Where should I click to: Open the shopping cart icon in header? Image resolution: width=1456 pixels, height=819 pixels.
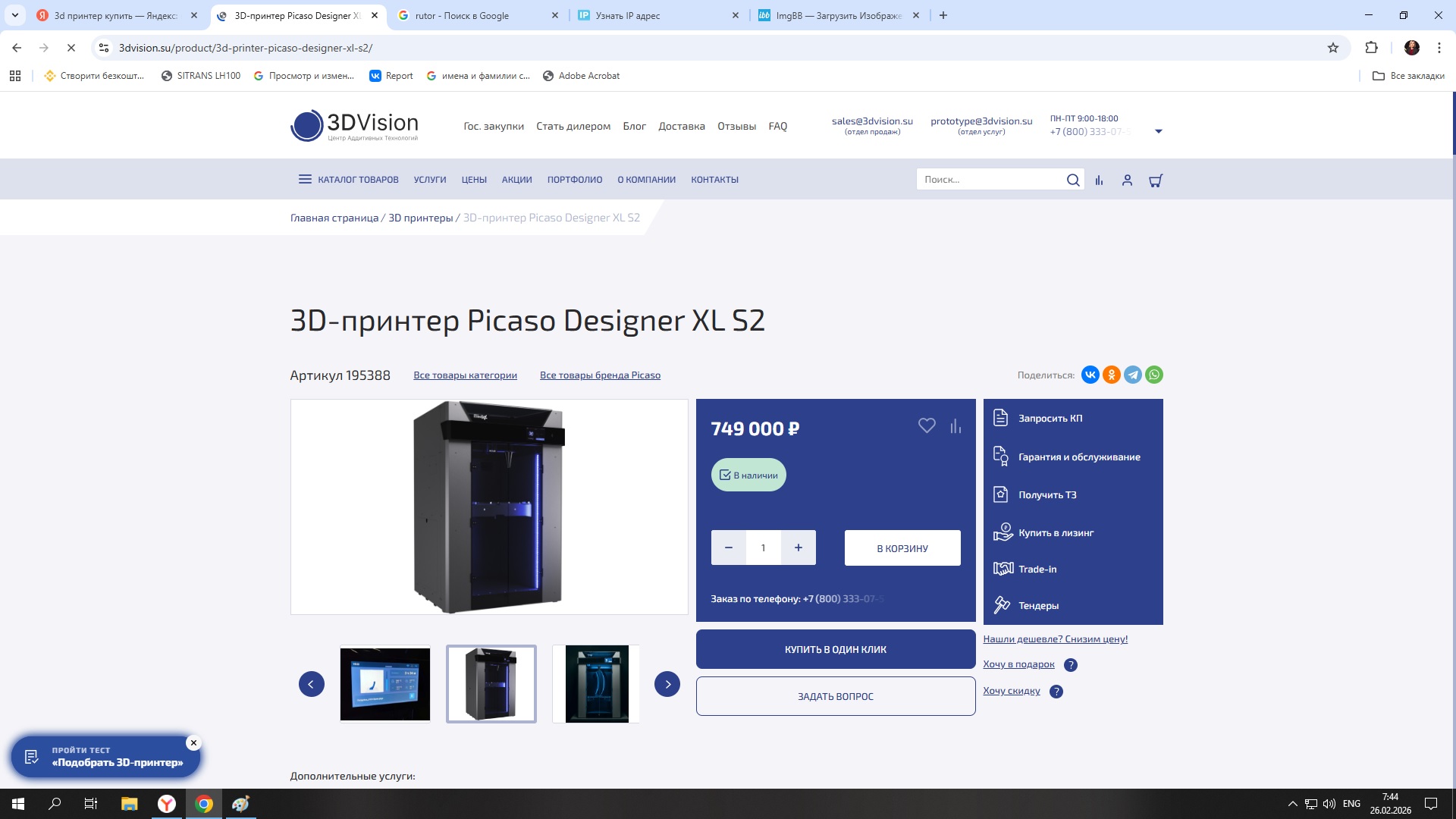pos(1156,180)
